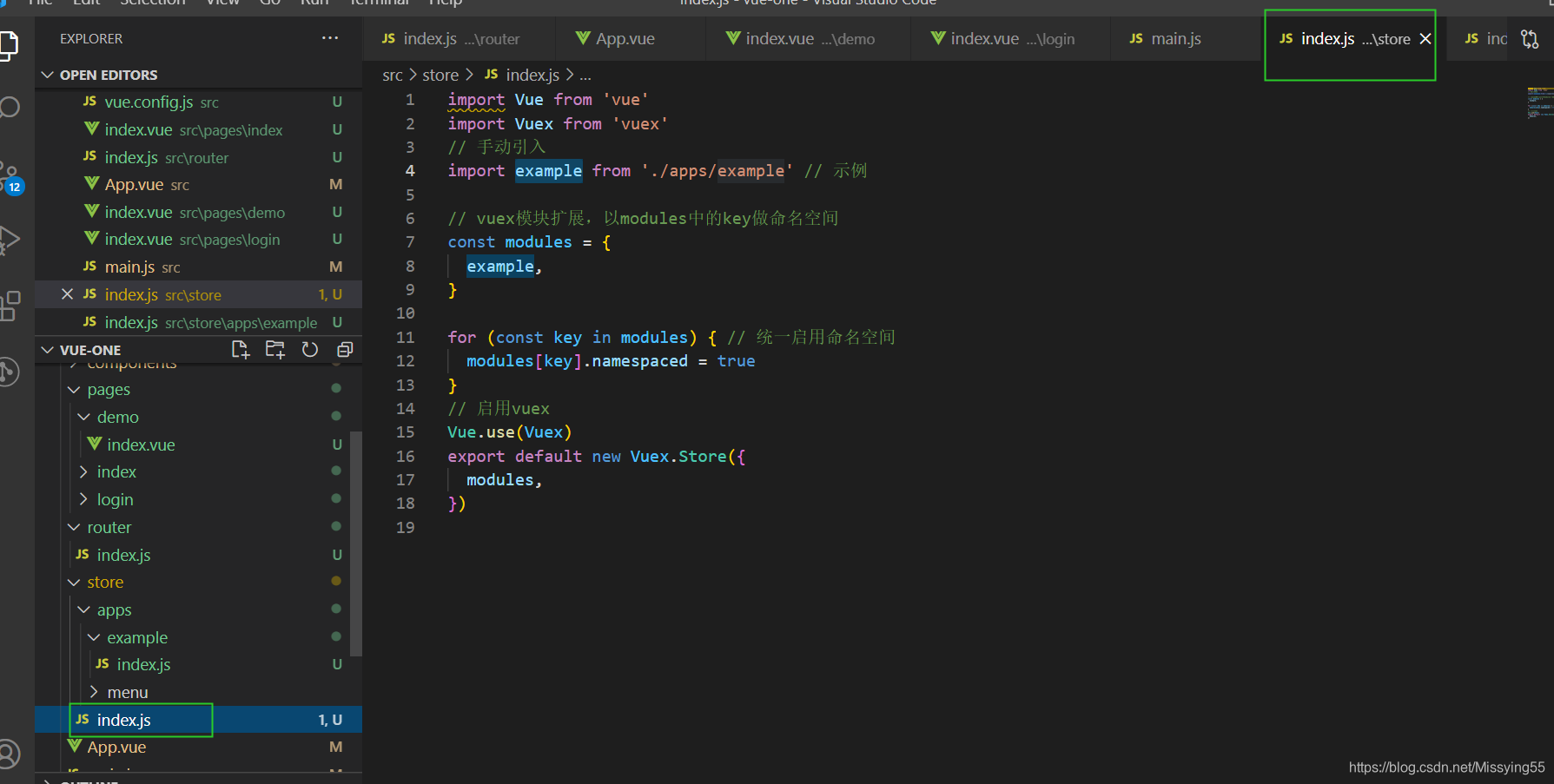Screen dimensions: 1554x784
Task: Click 'example' identifier on line 4
Action: tap(548, 171)
